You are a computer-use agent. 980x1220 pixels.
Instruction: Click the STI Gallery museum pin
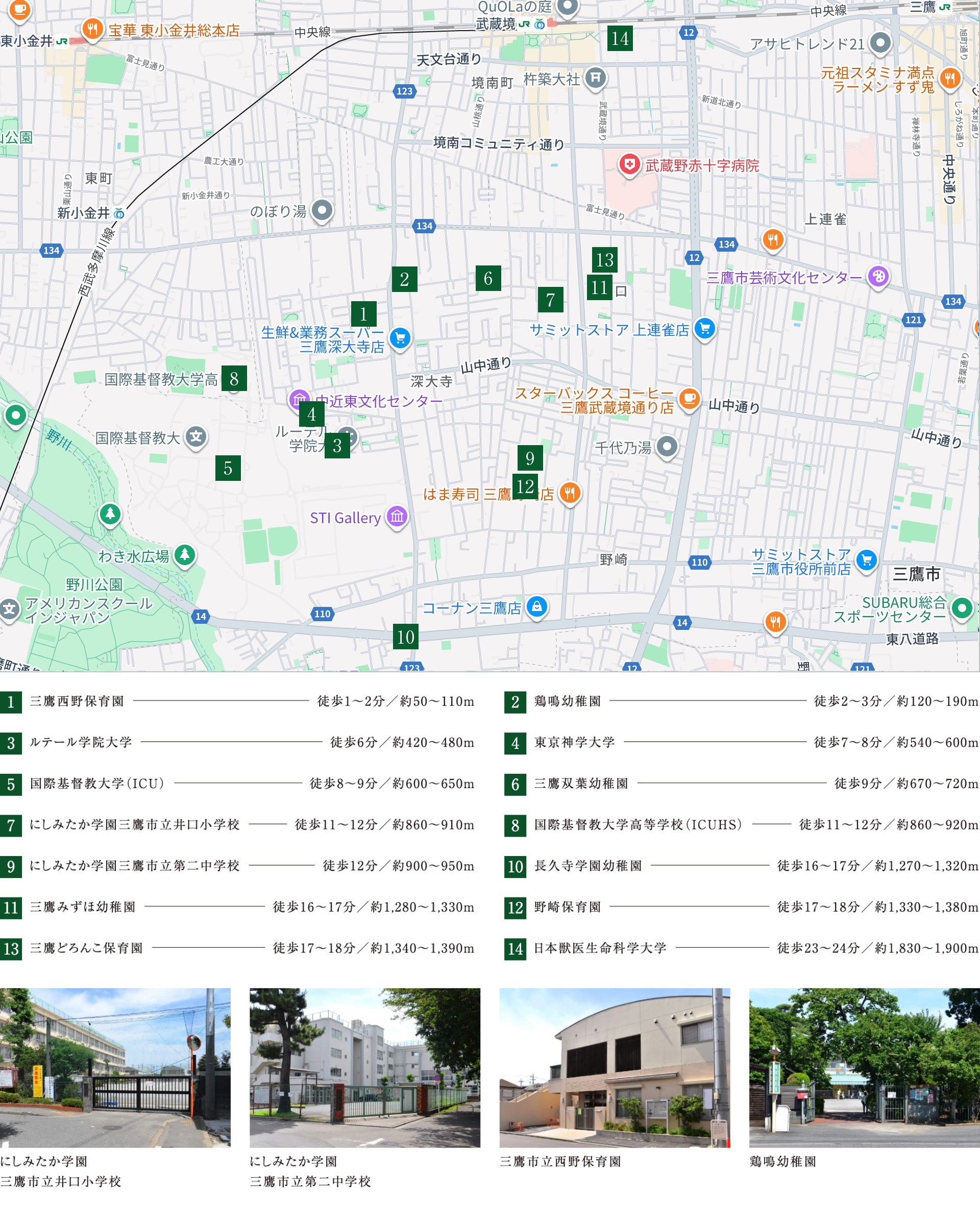pyautogui.click(x=397, y=516)
